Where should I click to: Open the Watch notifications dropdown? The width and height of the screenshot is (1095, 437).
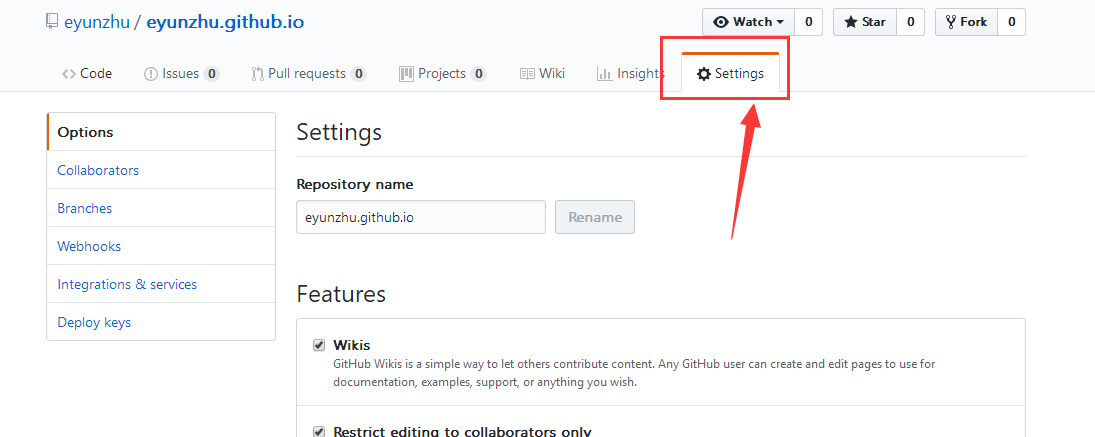748,22
